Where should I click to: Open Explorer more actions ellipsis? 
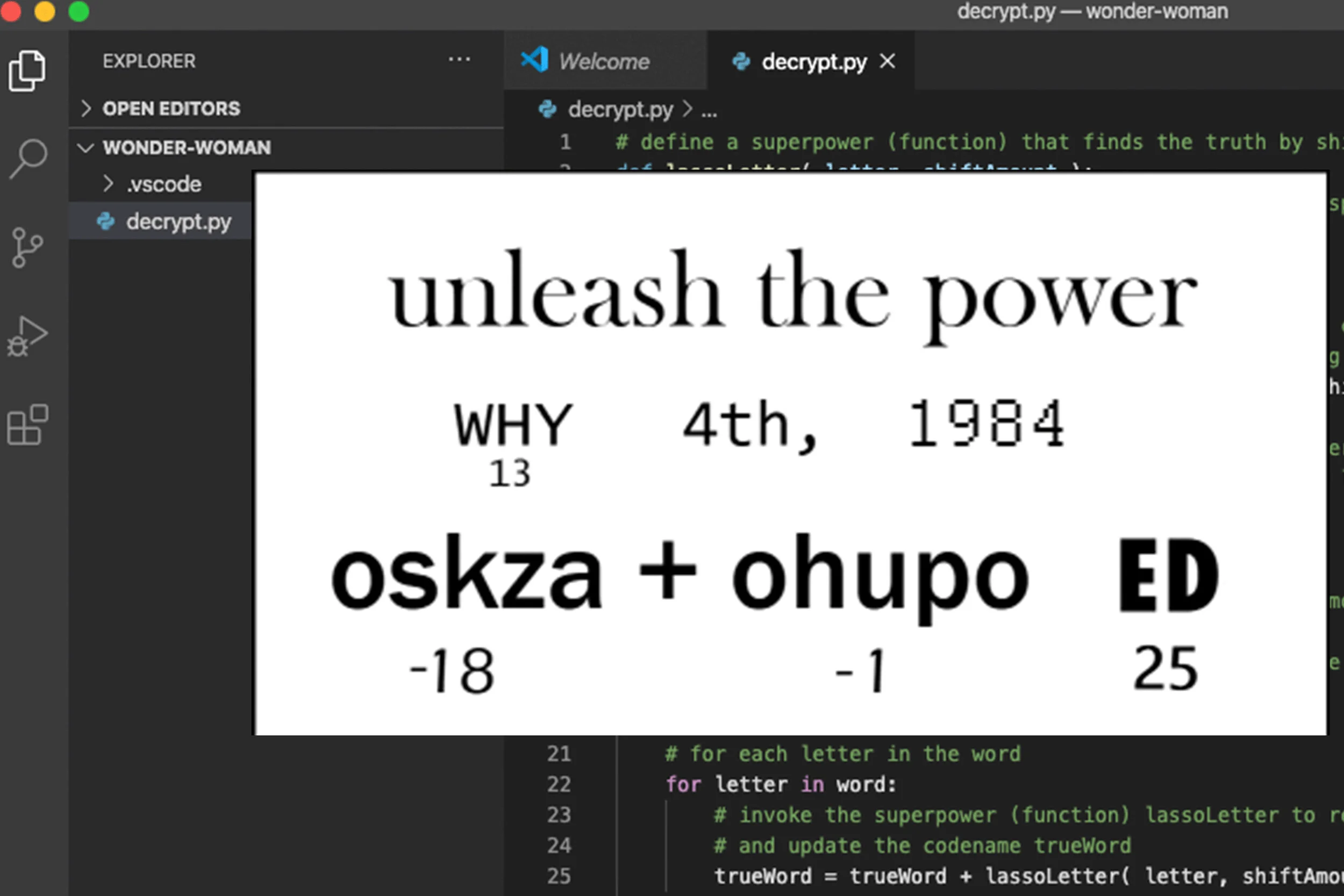459,60
